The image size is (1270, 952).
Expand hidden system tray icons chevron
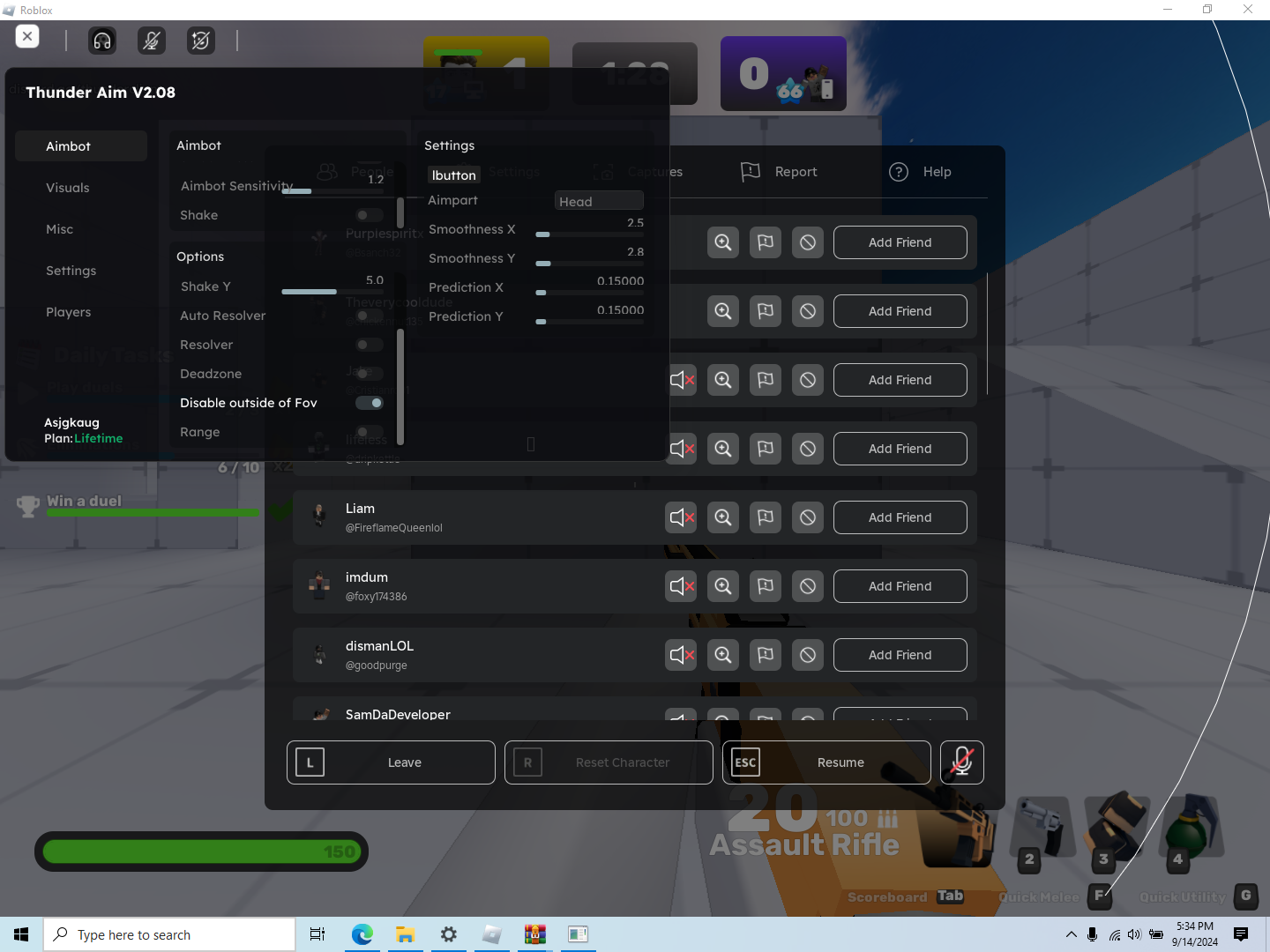coord(1071,934)
